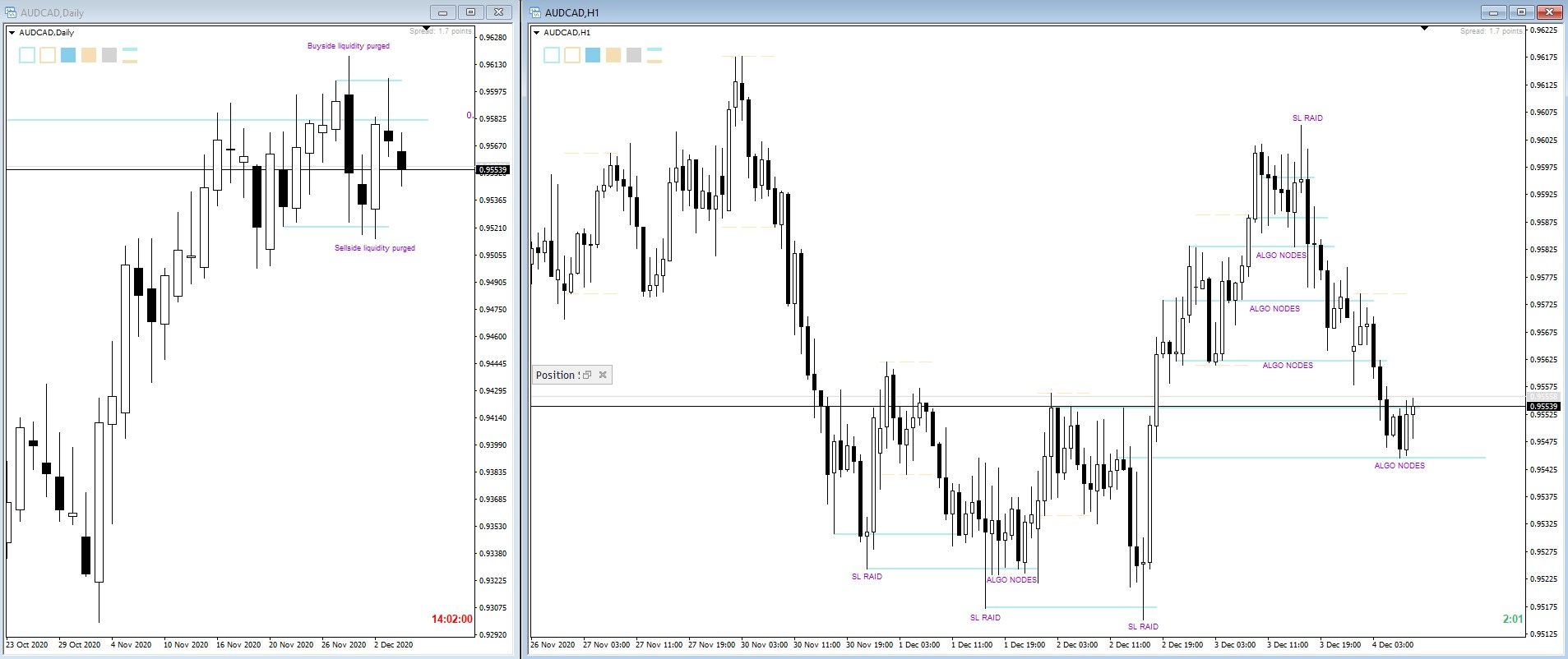Click the gray swatch in the H1 chart

point(634,55)
